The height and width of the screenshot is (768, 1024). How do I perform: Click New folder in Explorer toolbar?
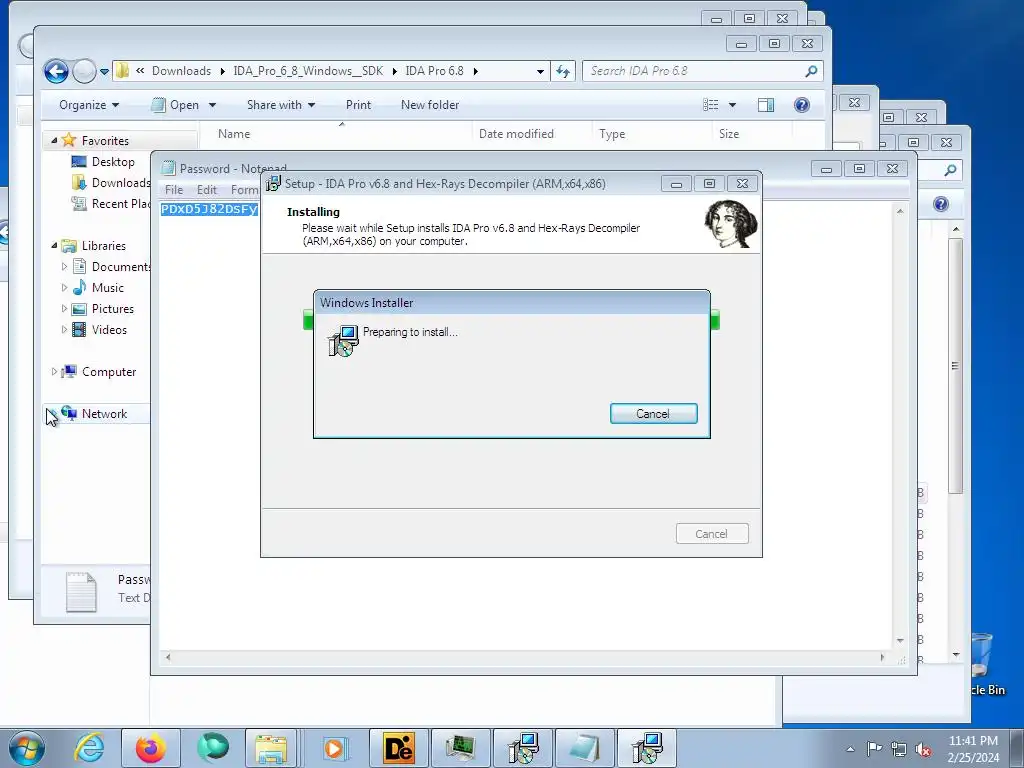pyautogui.click(x=430, y=104)
